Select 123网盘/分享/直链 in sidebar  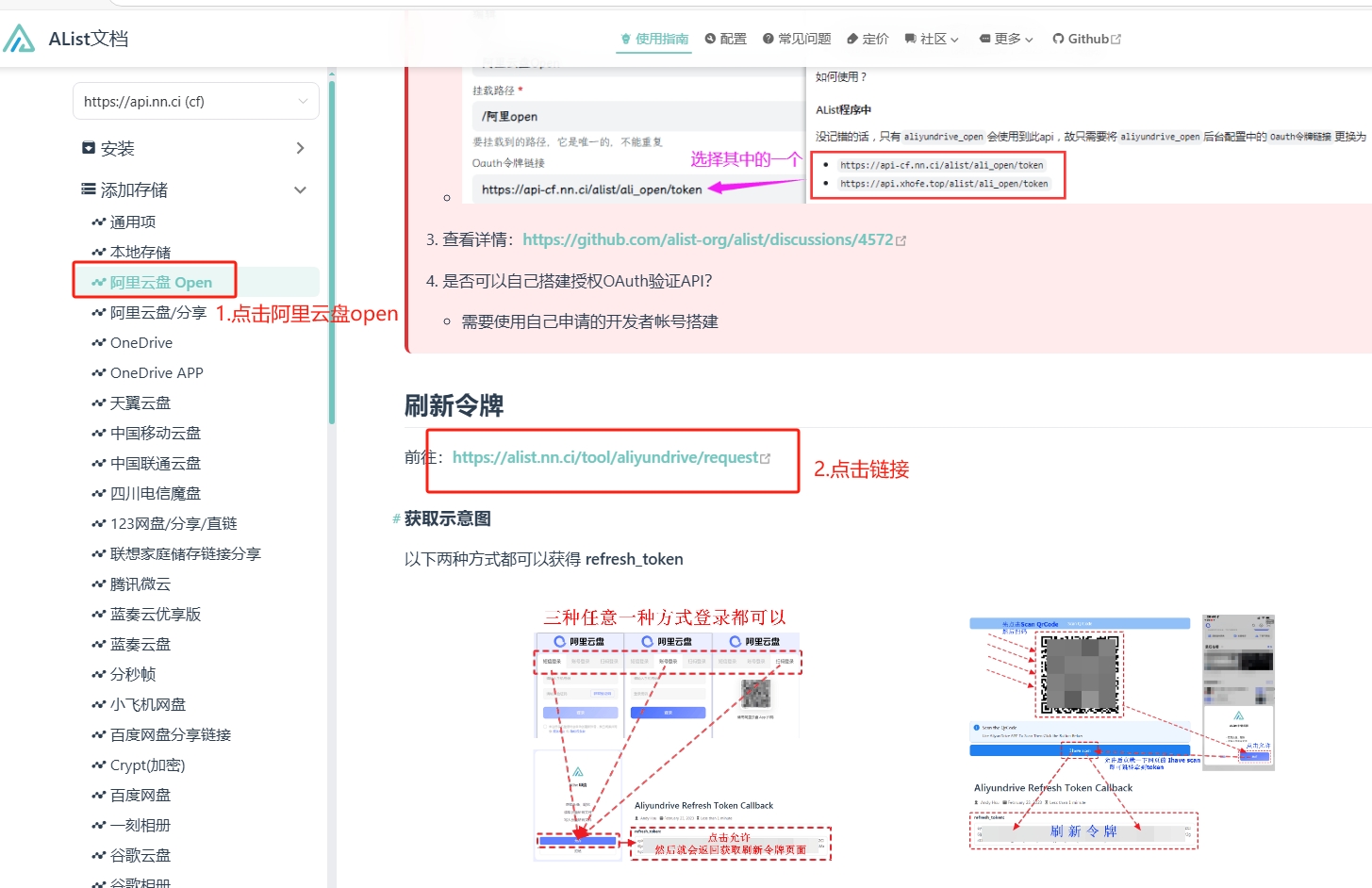tap(174, 523)
